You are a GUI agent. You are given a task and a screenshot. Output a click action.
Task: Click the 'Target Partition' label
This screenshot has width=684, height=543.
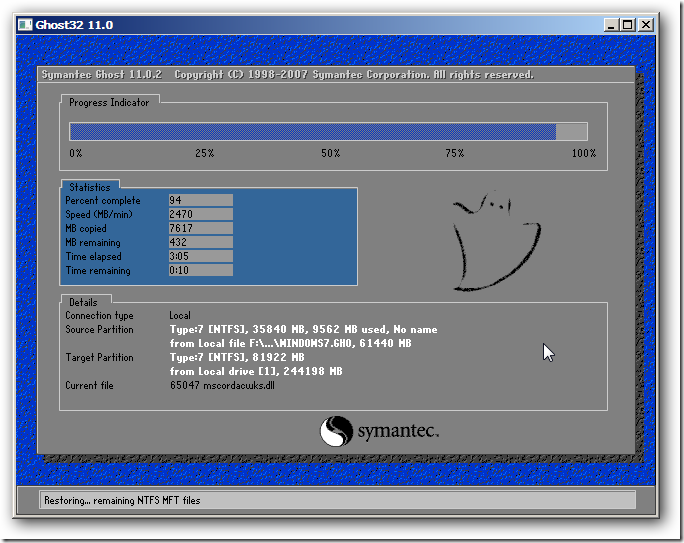pyautogui.click(x=99, y=357)
